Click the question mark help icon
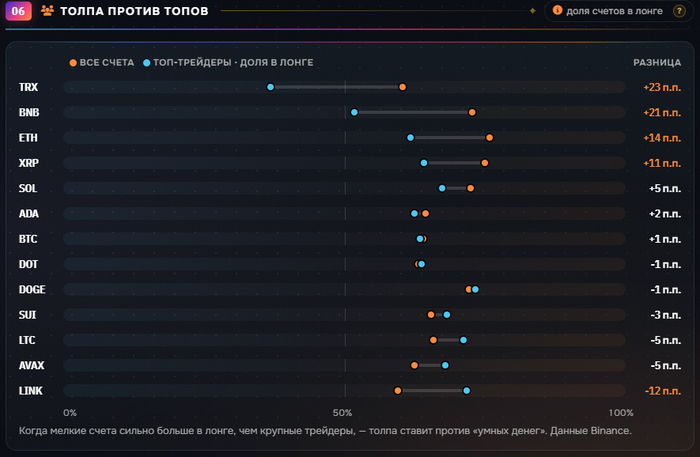Image resolution: width=700 pixels, height=457 pixels. coord(679,11)
